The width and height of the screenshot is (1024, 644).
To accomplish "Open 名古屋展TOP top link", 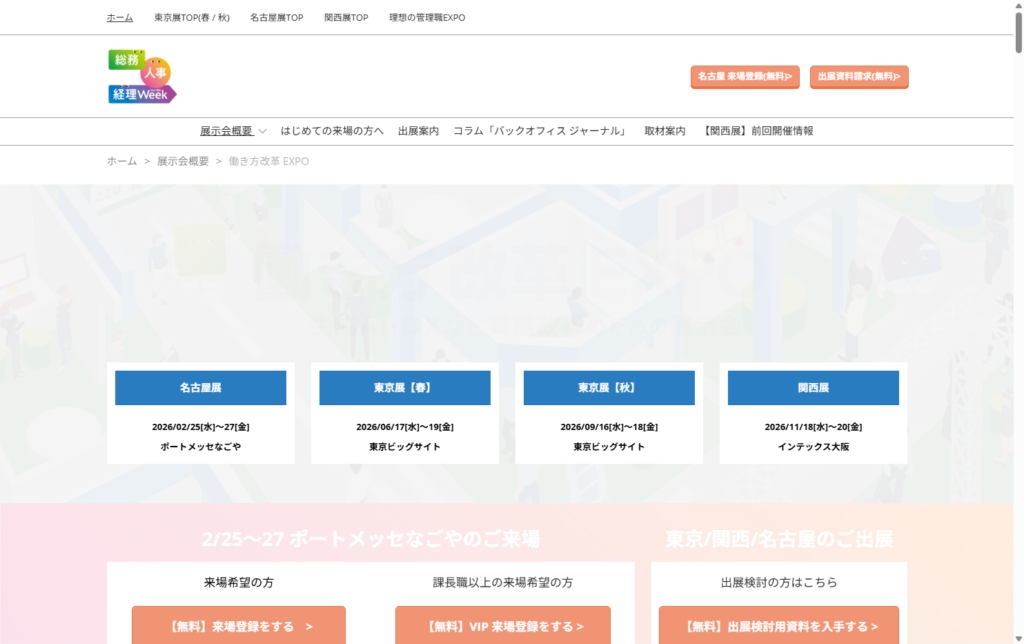I will 276,18.
